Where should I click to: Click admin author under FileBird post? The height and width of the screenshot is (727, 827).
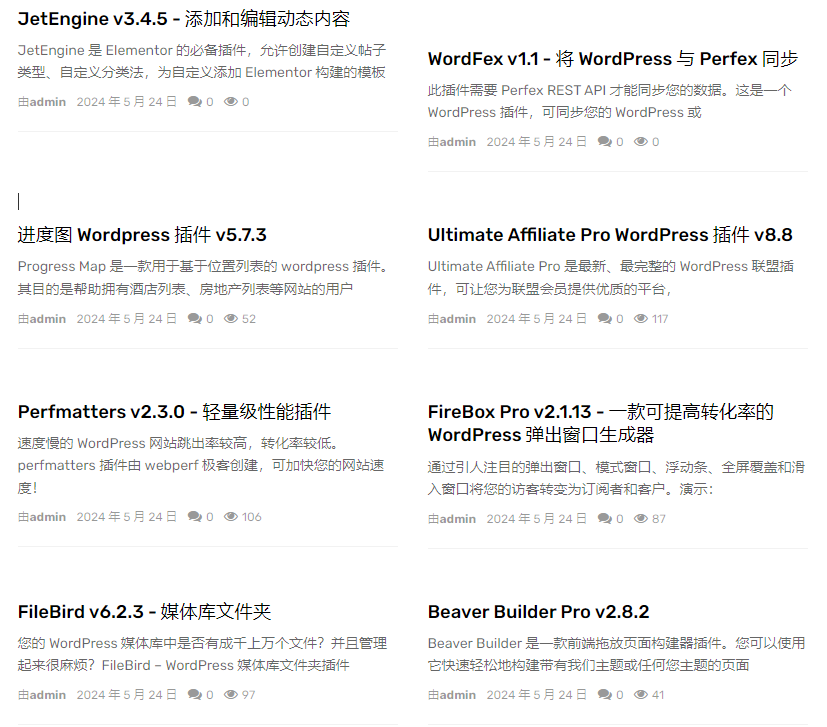[47, 695]
